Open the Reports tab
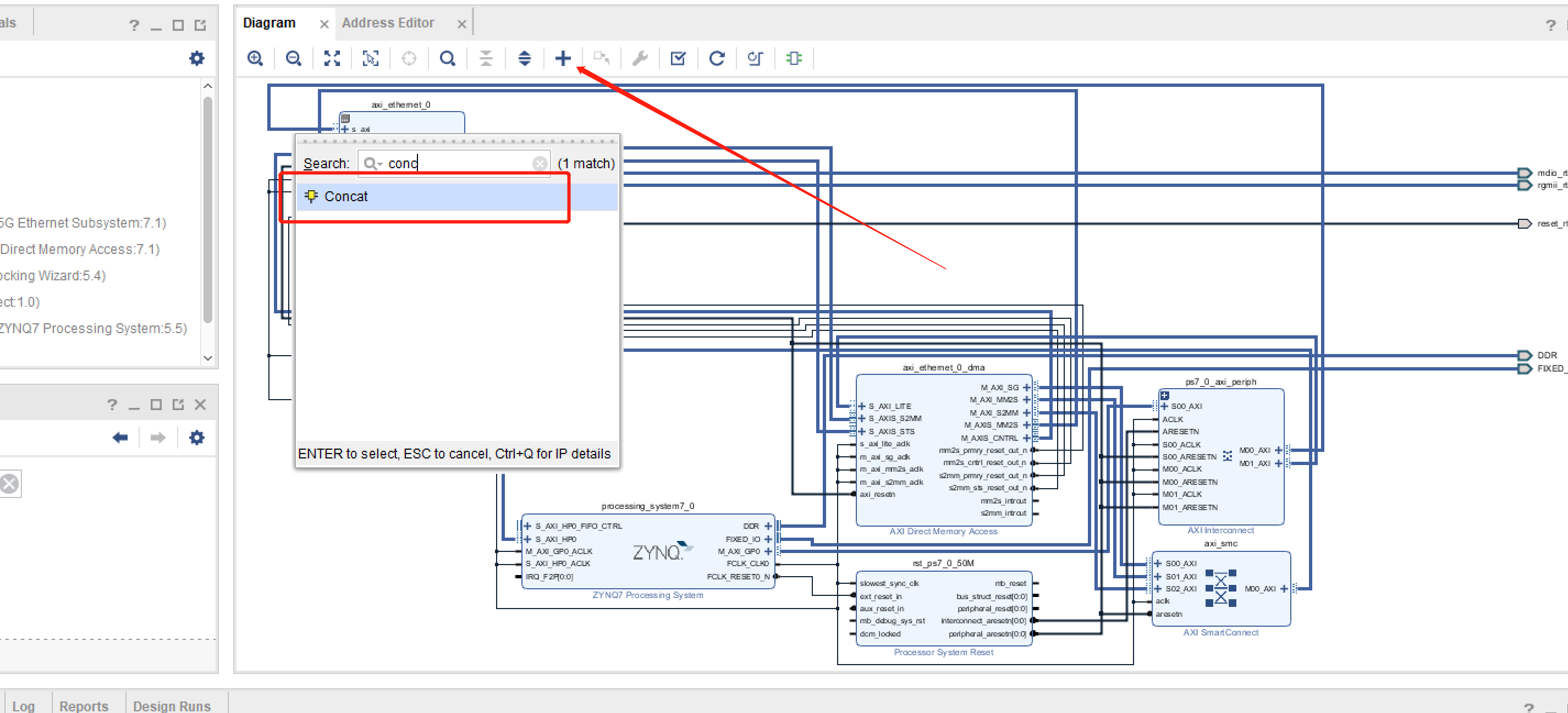The width and height of the screenshot is (1568, 713). 84,705
